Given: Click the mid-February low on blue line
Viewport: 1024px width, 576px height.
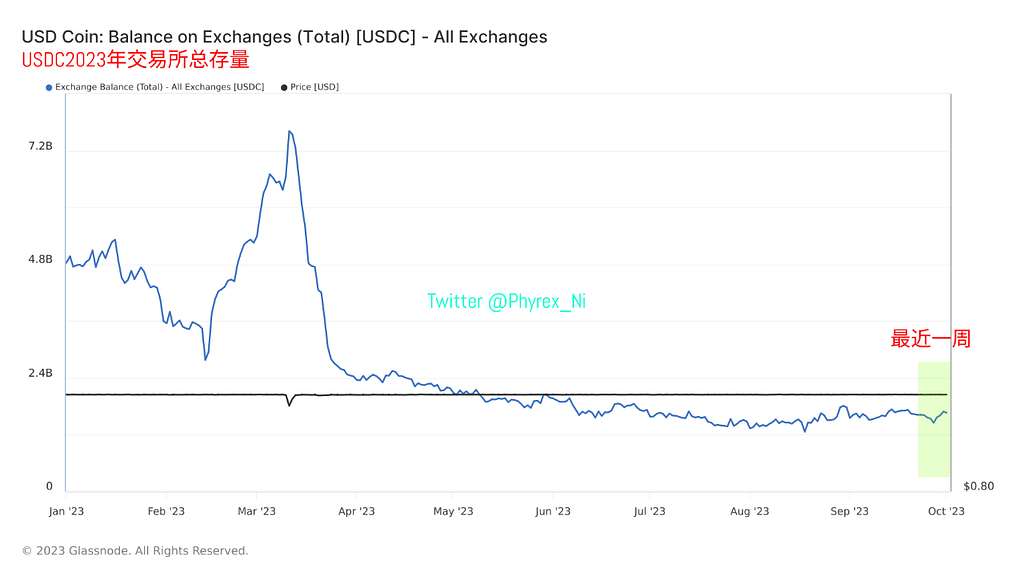Looking at the screenshot, I should click(x=206, y=359).
